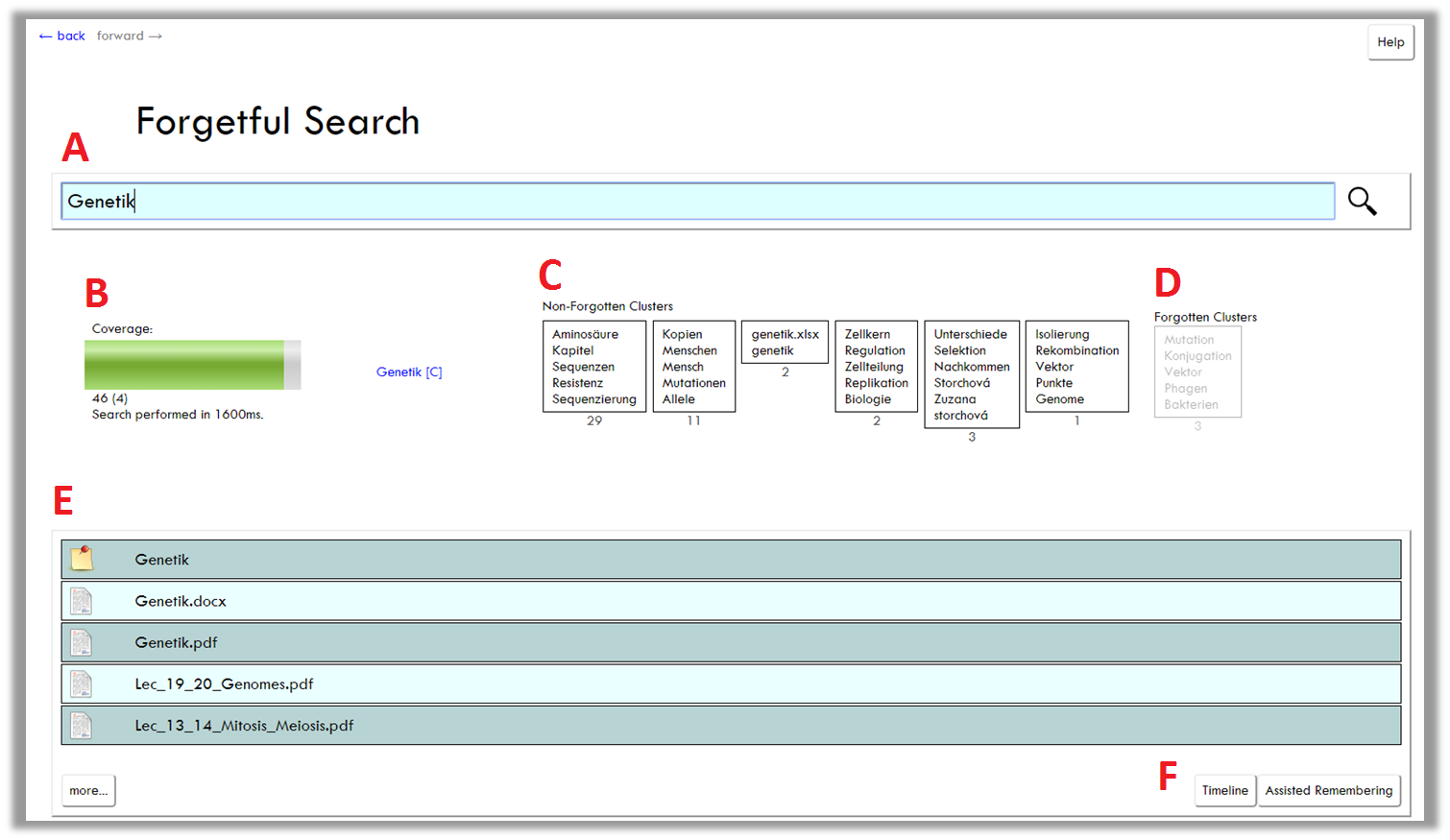Click the document icon beside Genetik.docx
1450x840 pixels.
[x=82, y=601]
